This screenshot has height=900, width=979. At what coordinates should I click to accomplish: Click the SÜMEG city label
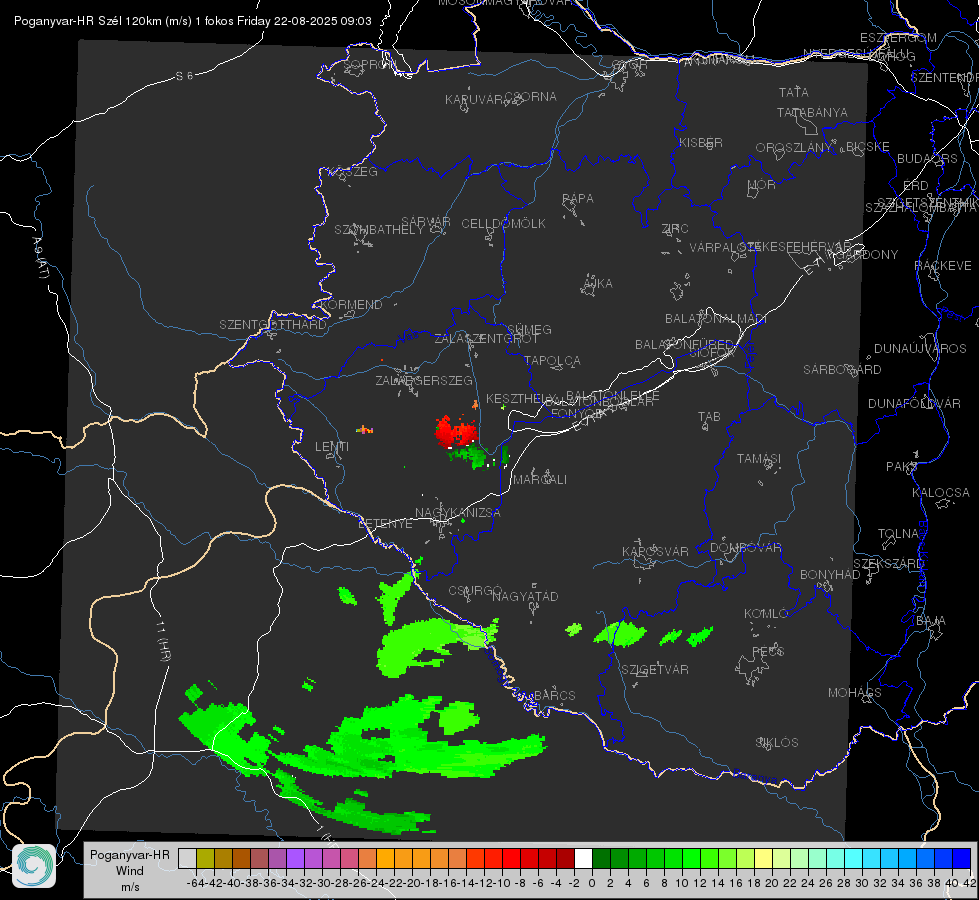tap(529, 330)
